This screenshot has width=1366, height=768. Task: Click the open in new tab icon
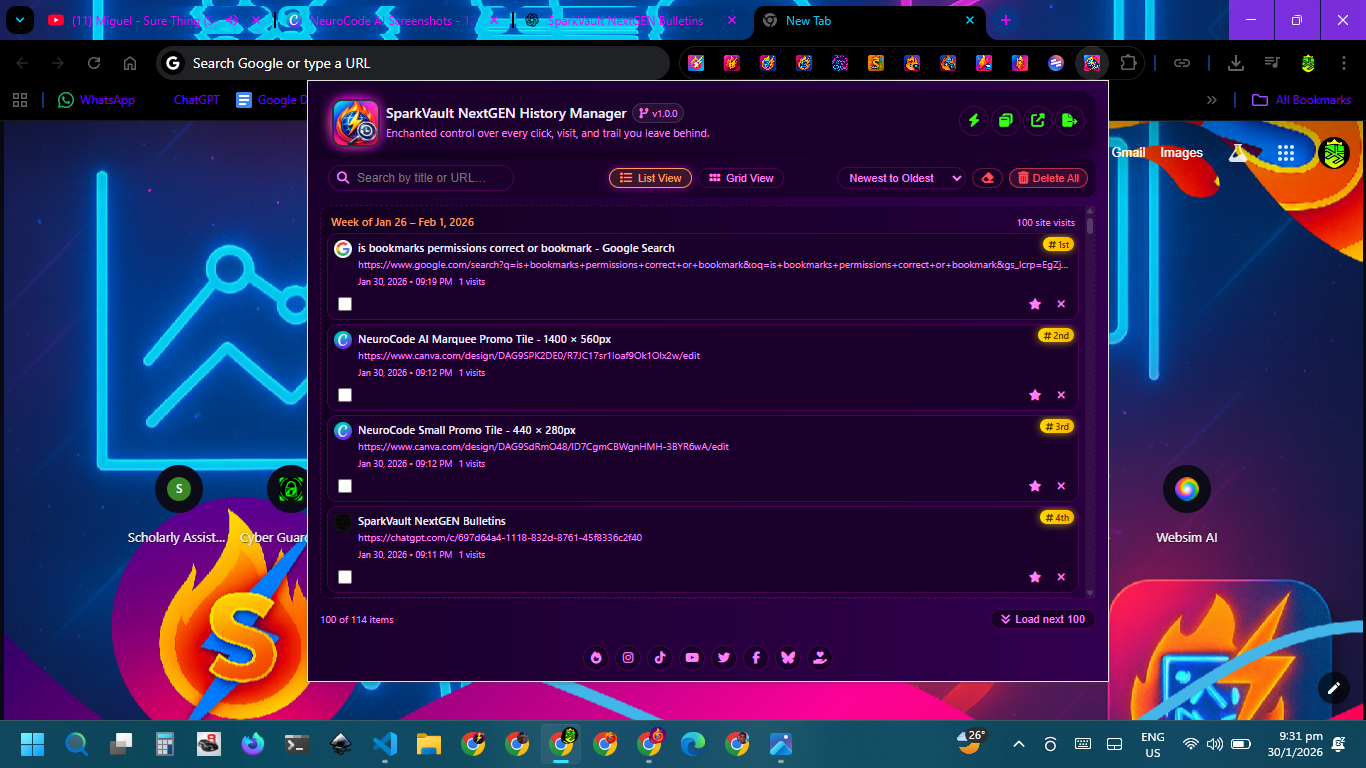coord(1038,121)
